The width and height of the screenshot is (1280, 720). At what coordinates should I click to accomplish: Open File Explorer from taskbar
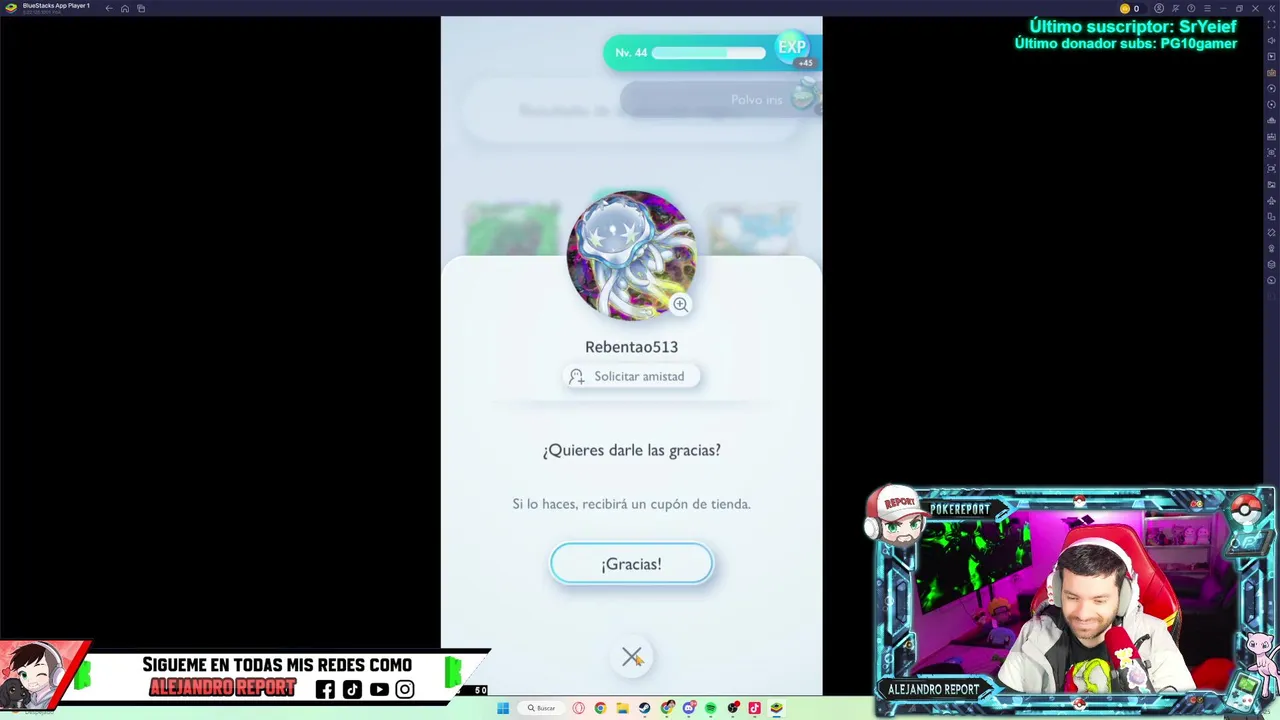click(x=623, y=708)
